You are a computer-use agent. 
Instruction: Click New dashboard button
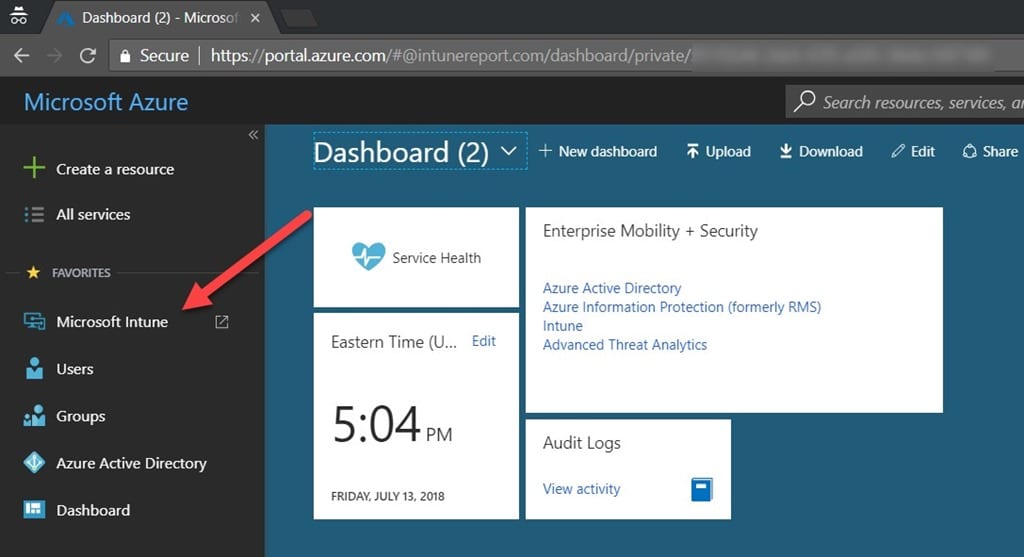pos(597,152)
